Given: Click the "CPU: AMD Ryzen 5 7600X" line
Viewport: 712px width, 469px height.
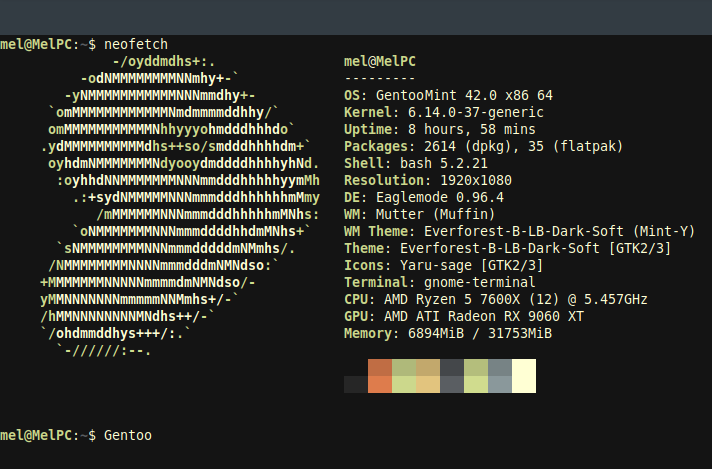Looking at the screenshot, I should 495,300.
